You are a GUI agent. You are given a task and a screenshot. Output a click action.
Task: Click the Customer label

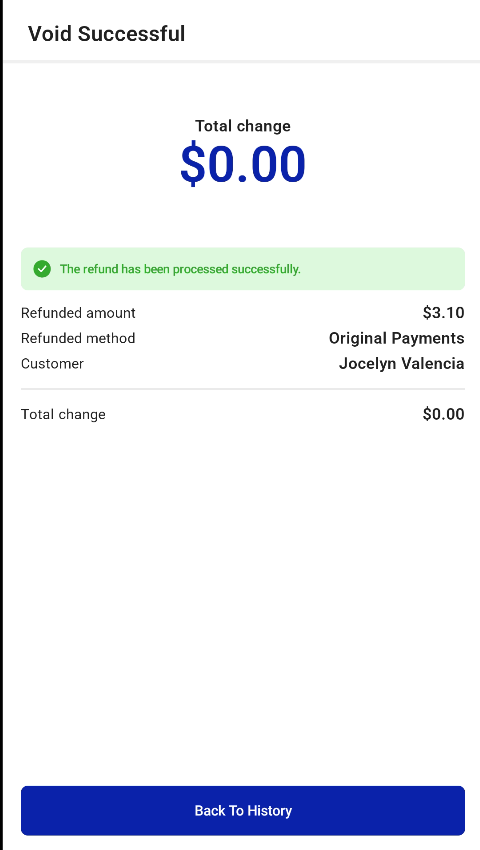point(53,364)
